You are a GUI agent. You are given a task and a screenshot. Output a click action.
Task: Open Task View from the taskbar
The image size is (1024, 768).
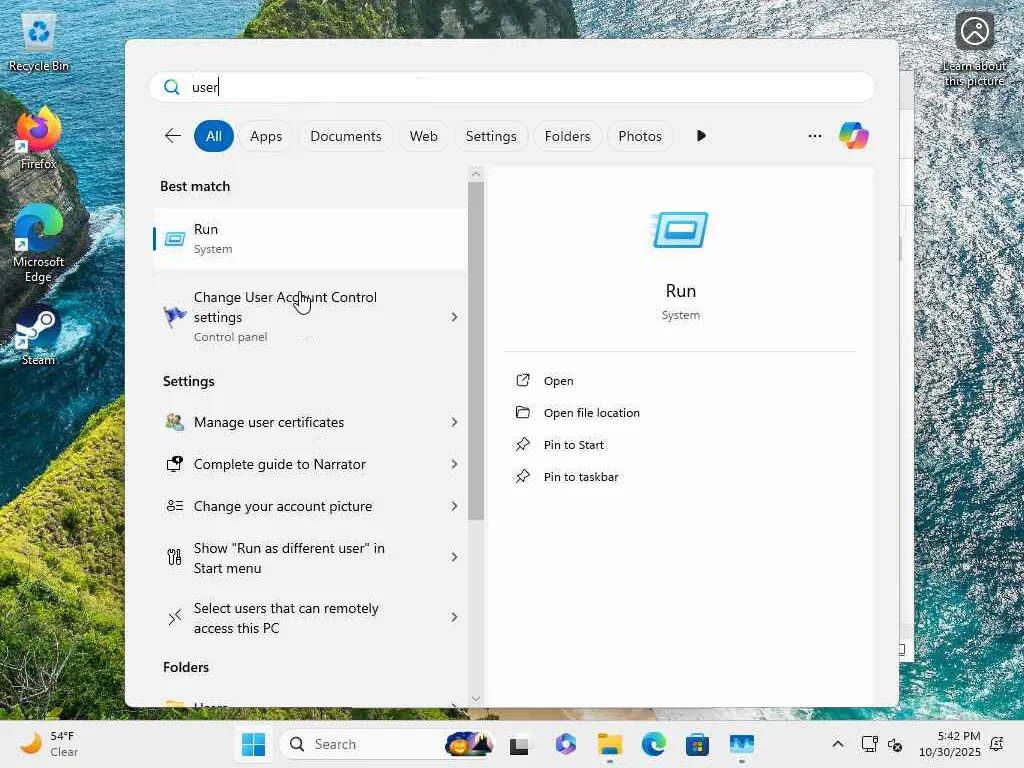(x=519, y=744)
